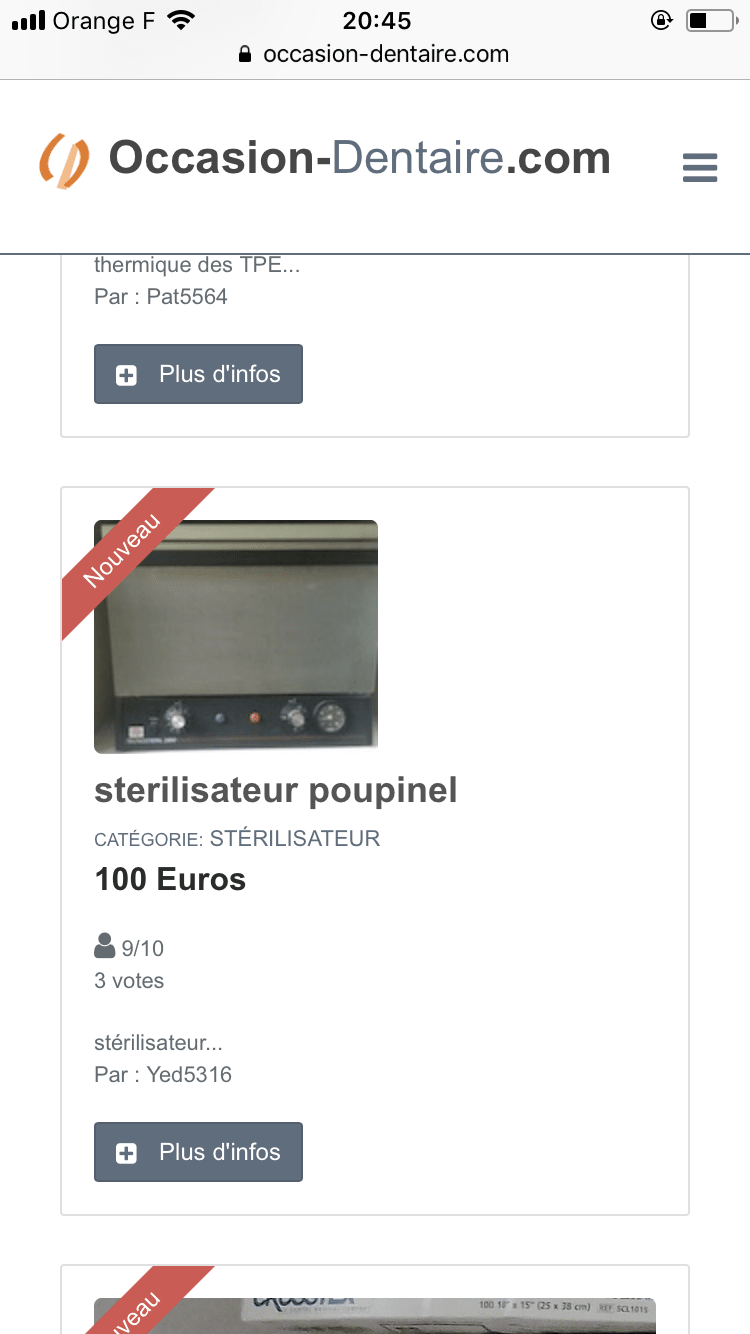Open the partially visible bottom listing photo
This screenshot has height=1334, width=750.
point(375,1315)
